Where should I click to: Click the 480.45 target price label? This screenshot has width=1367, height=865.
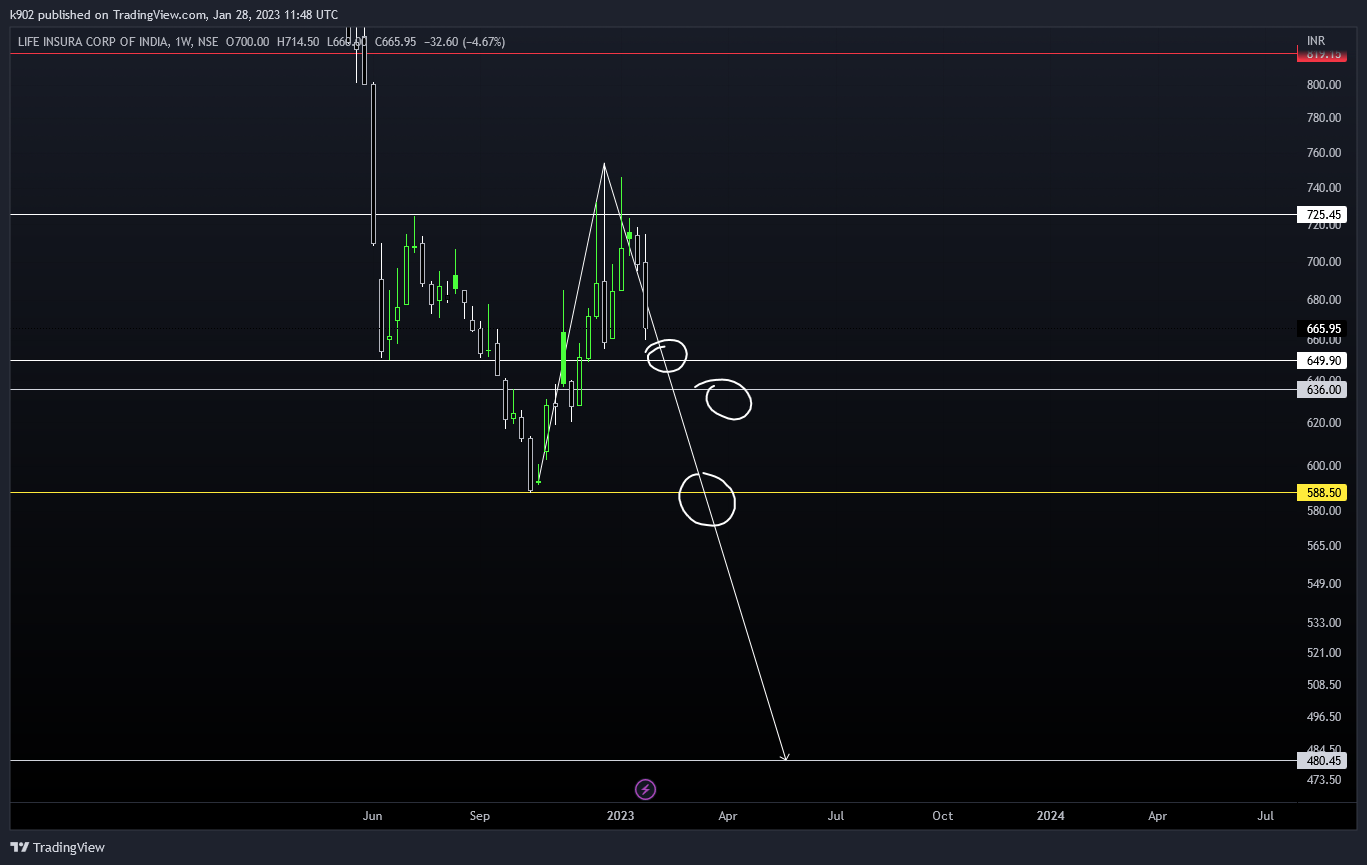tap(1321, 760)
